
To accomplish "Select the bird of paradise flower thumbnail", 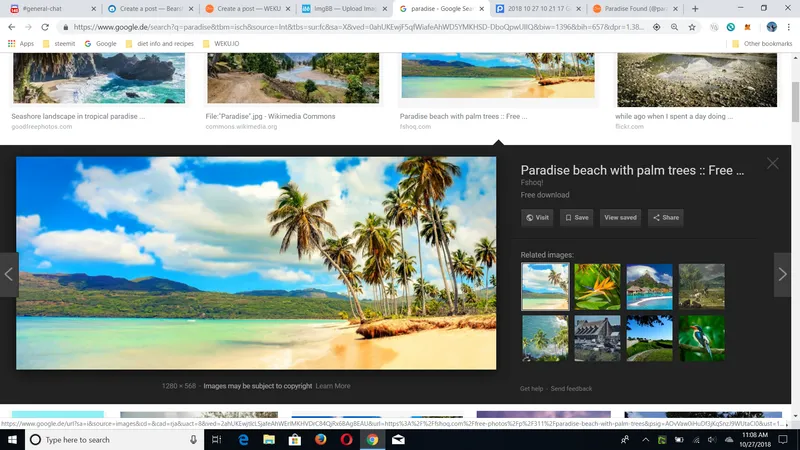I will pos(597,286).
